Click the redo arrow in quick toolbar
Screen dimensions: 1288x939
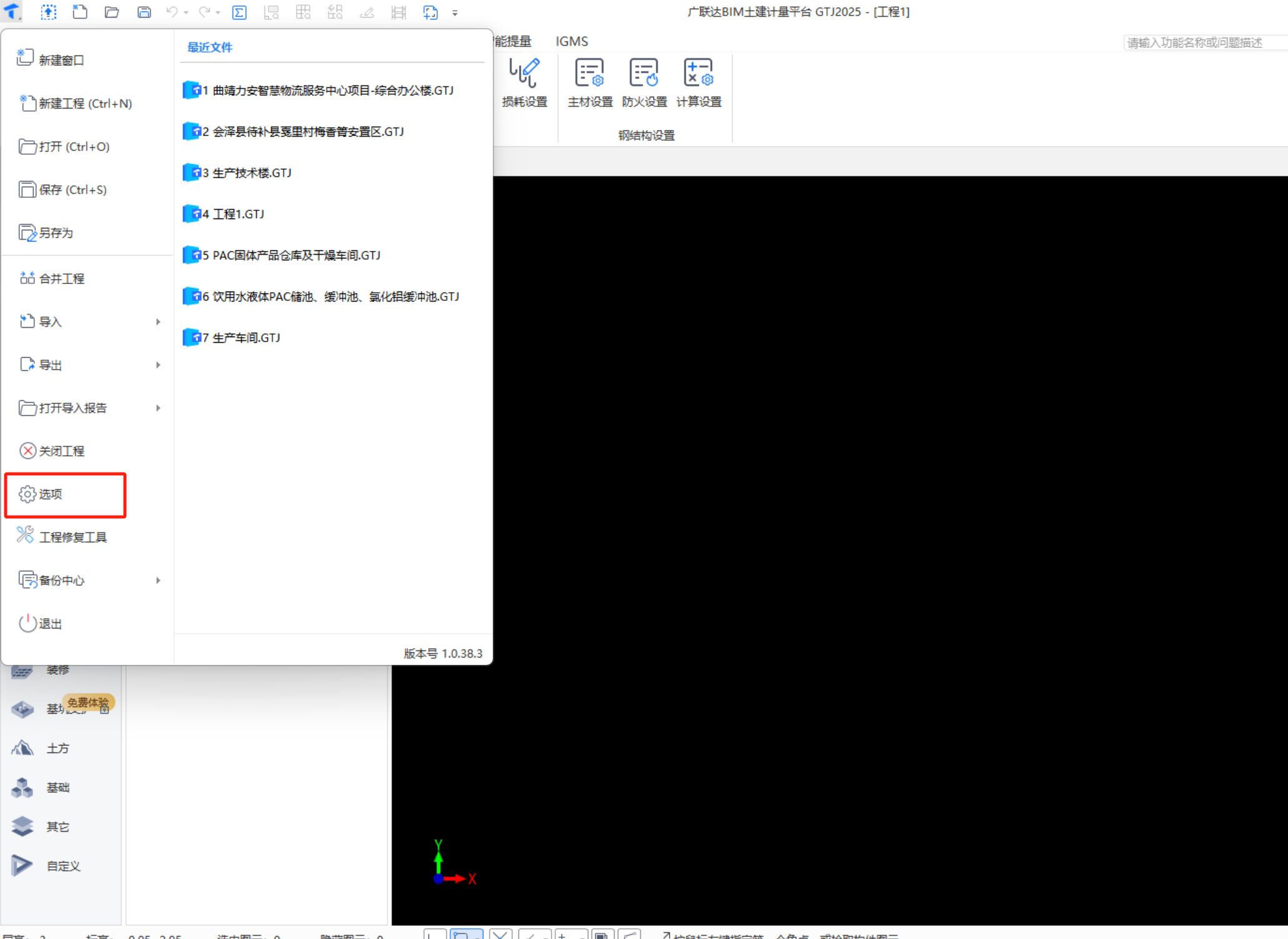pyautogui.click(x=204, y=12)
